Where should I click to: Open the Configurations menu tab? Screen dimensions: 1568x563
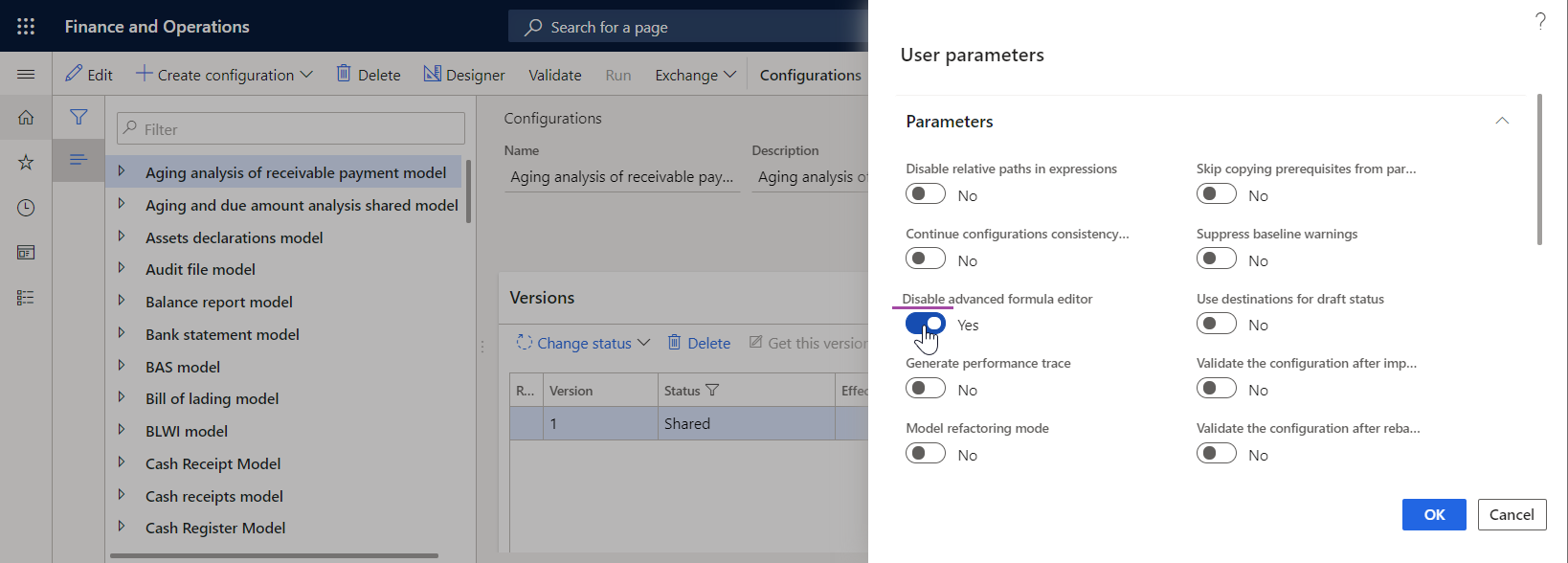(811, 75)
